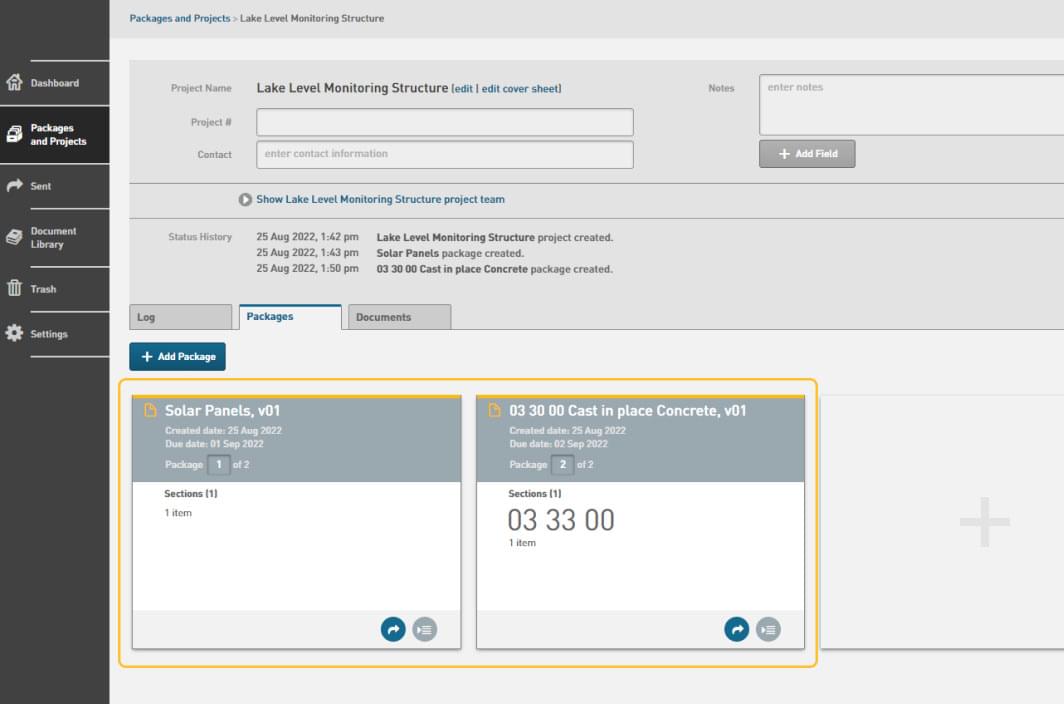Click grey list icon on Cast in place Concrete card
Image resolution: width=1064 pixels, height=704 pixels.
(x=769, y=629)
